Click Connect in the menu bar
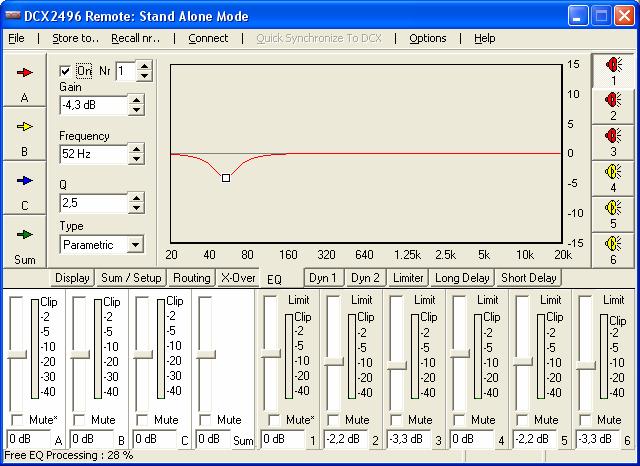Screen dimensions: 640x466 click(x=208, y=38)
